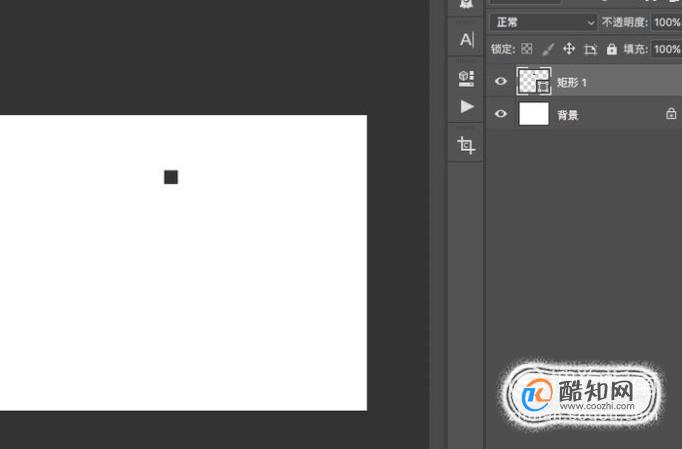Select the 矩形 1 layer thumbnail

pos(534,81)
